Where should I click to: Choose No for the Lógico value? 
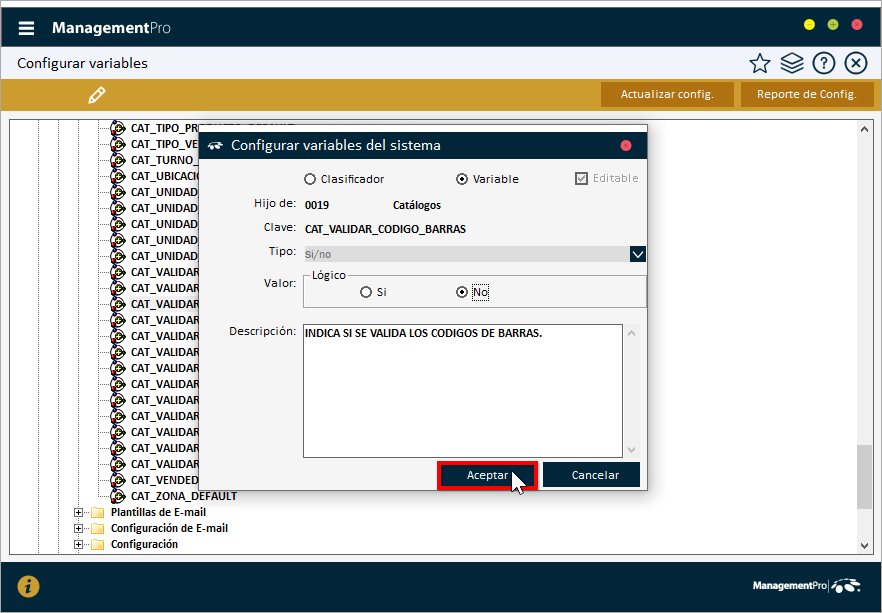click(462, 292)
